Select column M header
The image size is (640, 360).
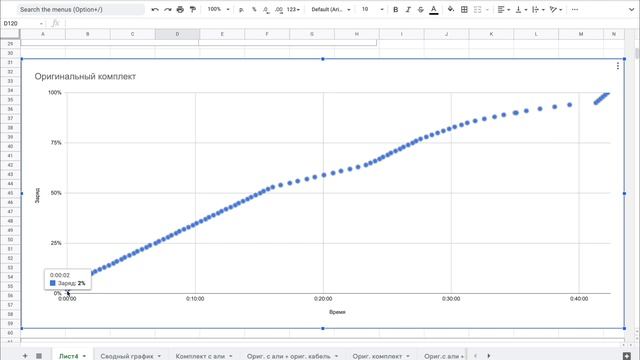coord(581,34)
